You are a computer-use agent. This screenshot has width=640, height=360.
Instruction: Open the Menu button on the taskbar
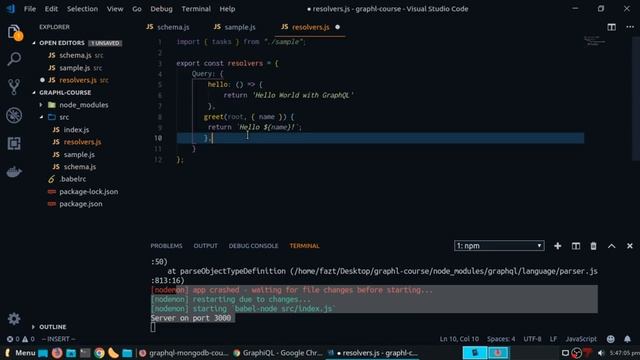coord(20,353)
